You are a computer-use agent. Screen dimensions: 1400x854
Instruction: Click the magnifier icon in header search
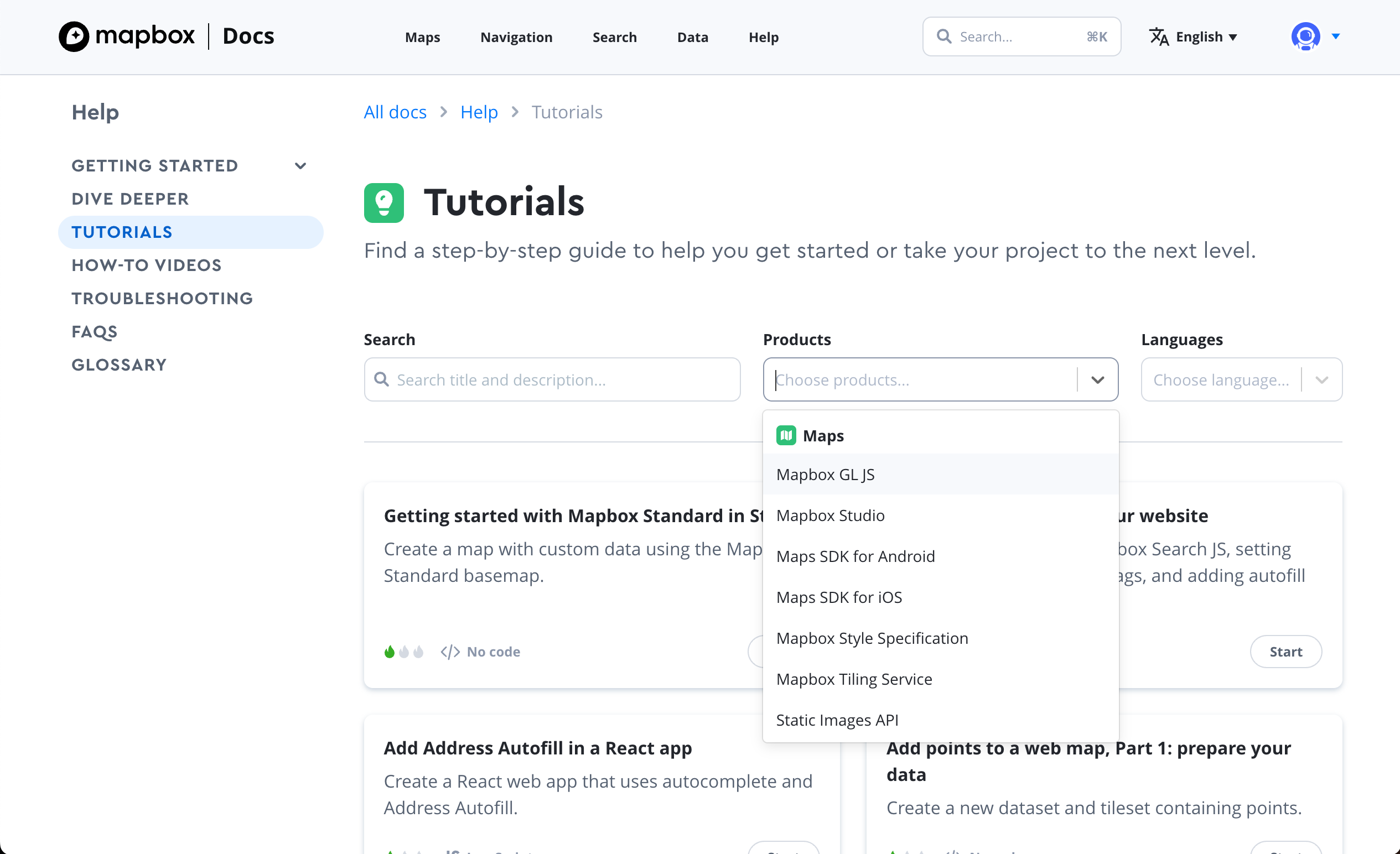(x=943, y=37)
